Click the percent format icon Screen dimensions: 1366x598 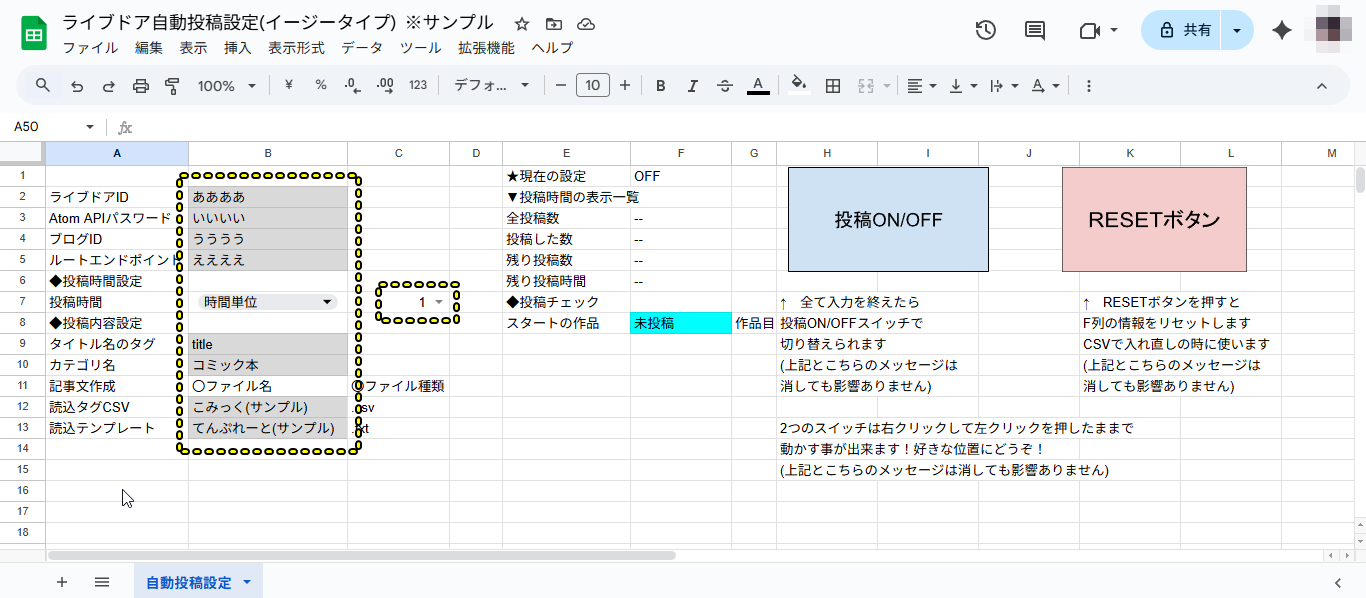click(x=319, y=86)
